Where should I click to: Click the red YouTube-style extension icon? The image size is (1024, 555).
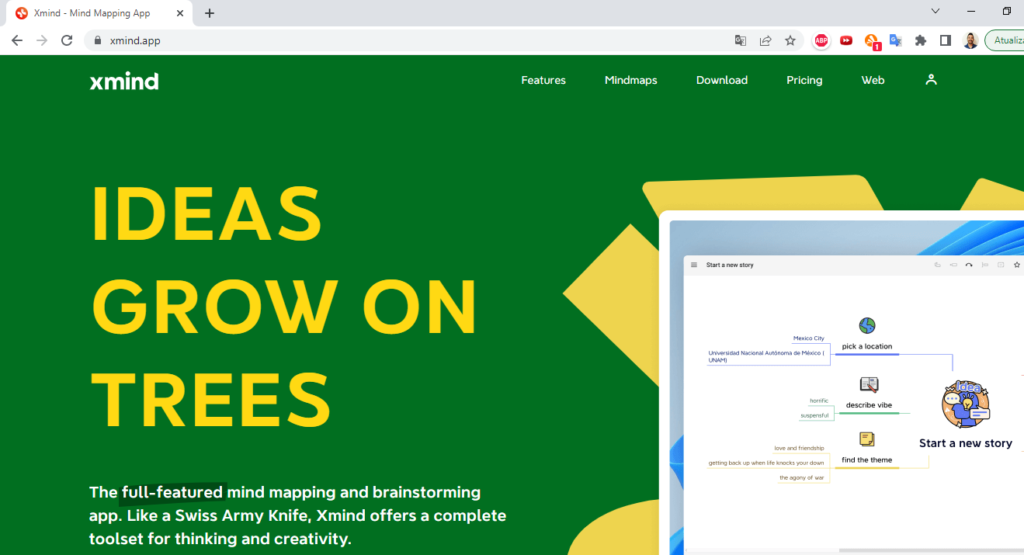click(x=846, y=40)
